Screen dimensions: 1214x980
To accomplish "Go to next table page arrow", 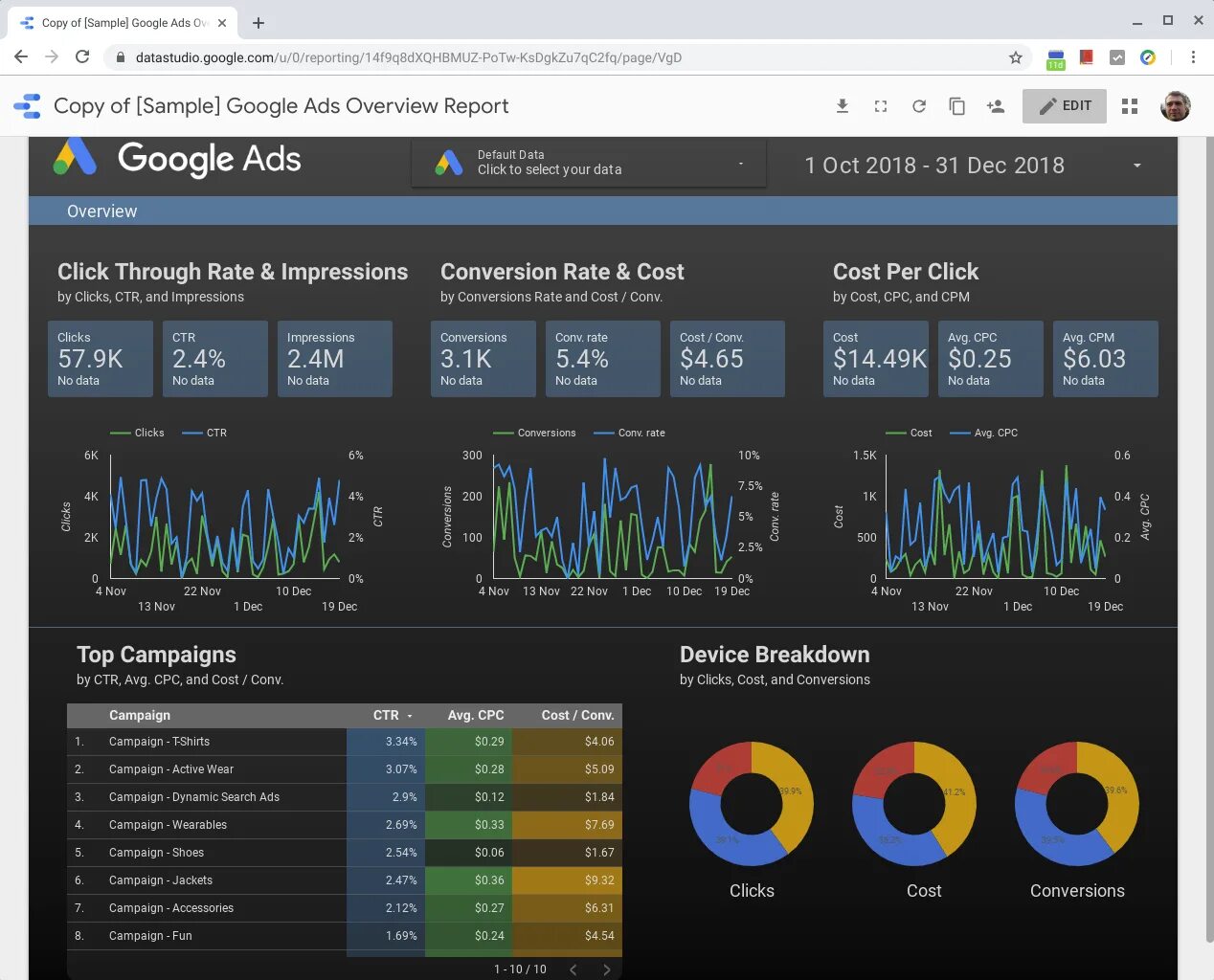I will coord(606,969).
